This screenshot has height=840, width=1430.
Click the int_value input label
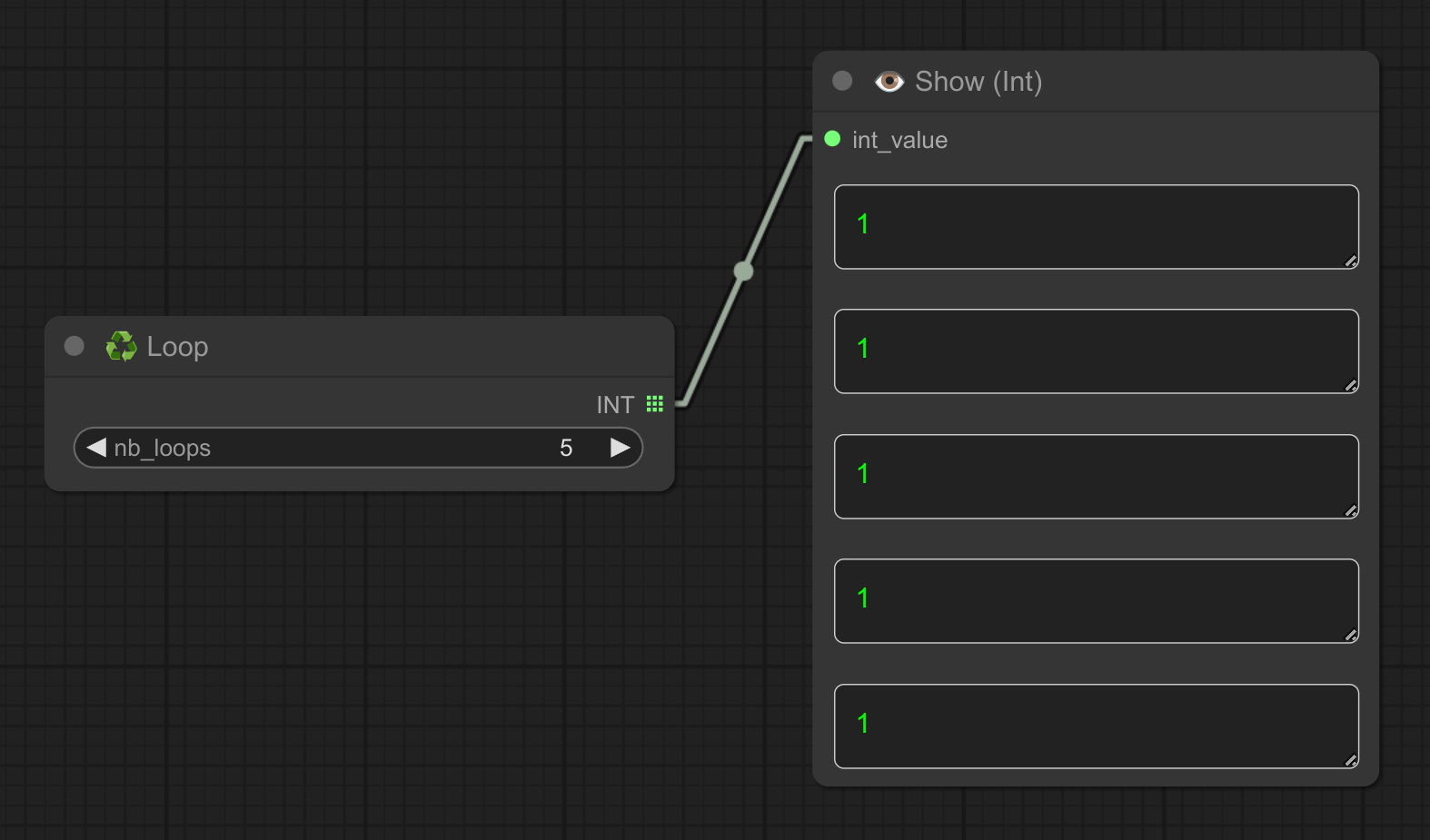899,140
